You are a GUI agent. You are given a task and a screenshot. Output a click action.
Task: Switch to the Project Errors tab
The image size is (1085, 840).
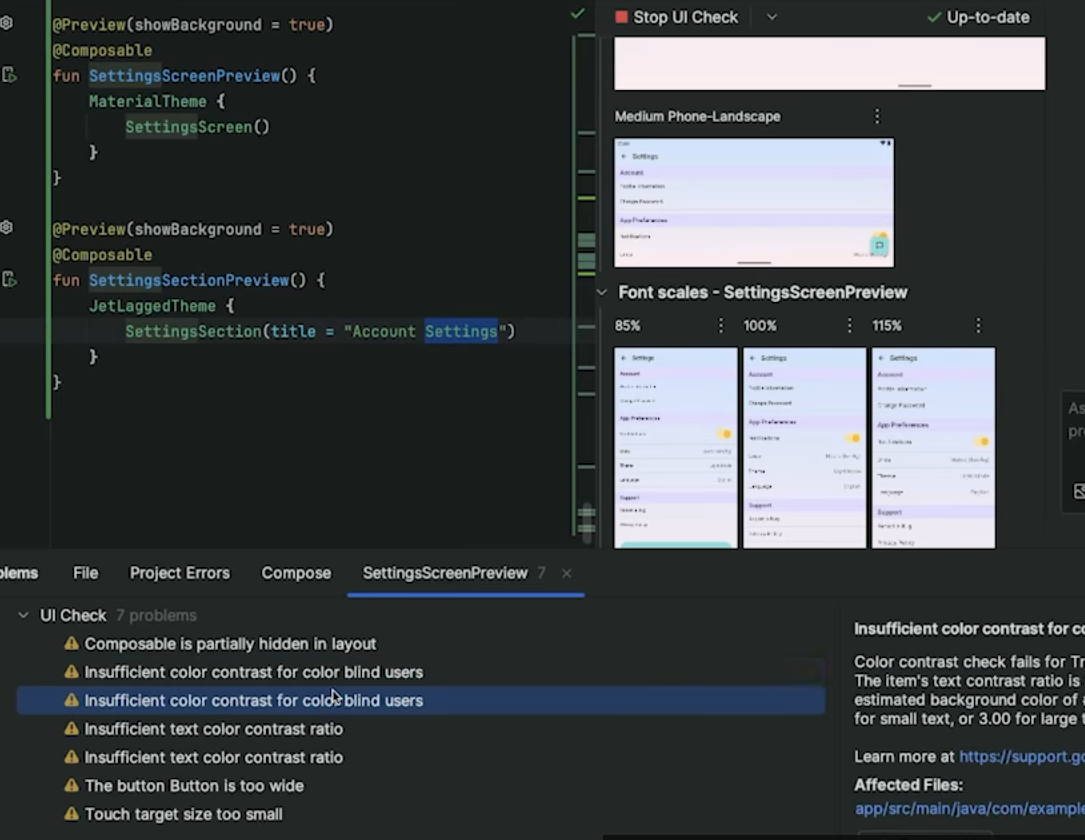point(180,573)
